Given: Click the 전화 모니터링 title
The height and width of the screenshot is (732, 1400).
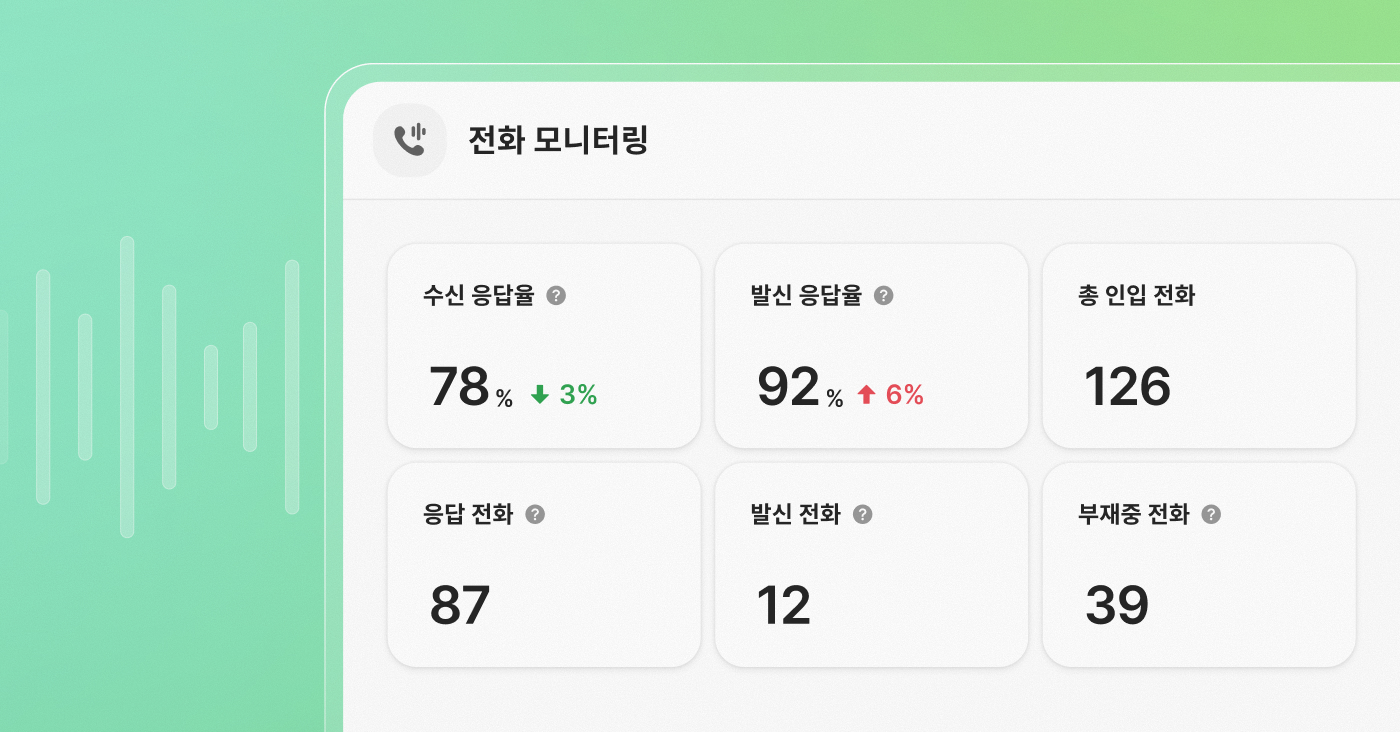Looking at the screenshot, I should 558,141.
